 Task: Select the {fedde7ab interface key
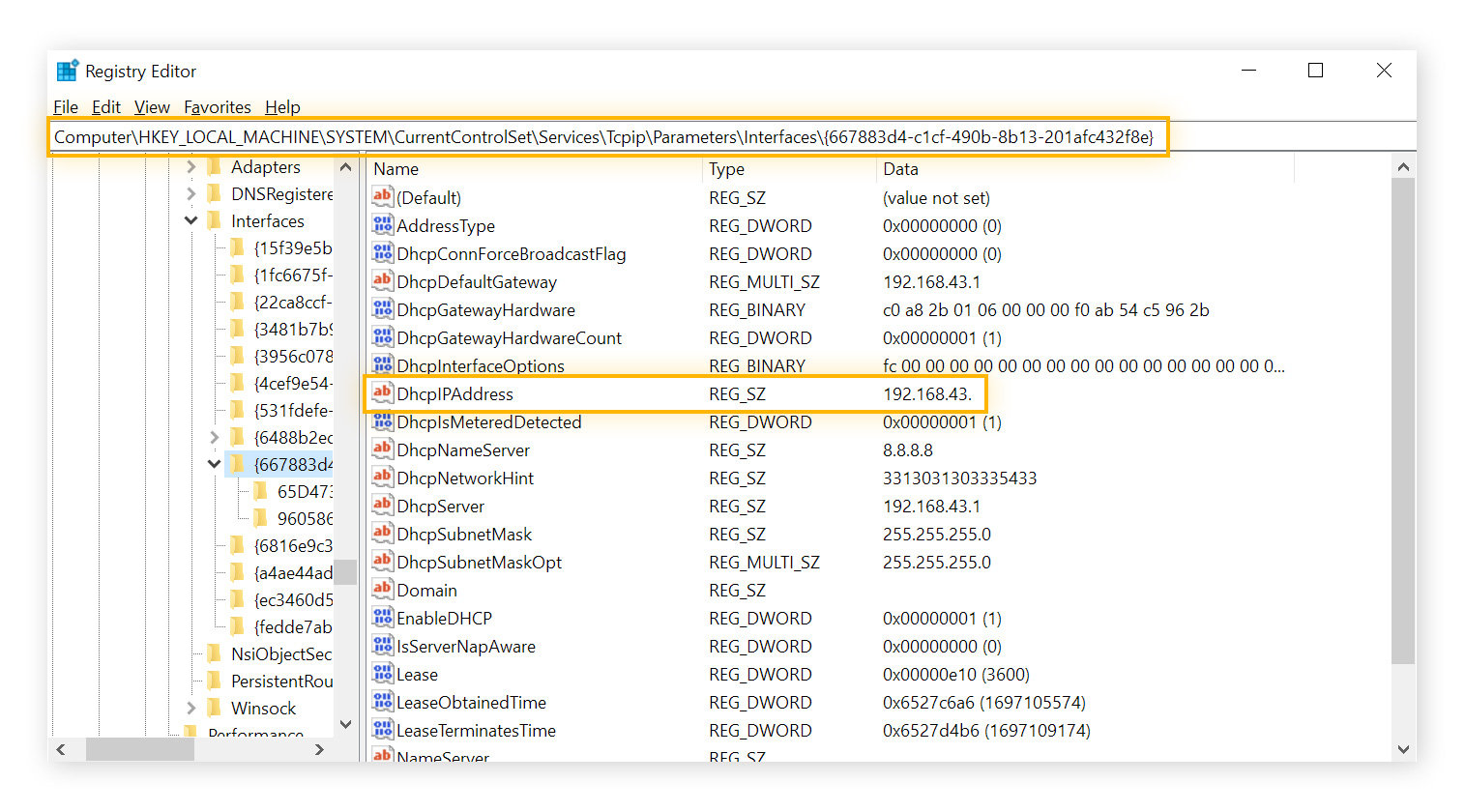pyautogui.click(x=293, y=626)
